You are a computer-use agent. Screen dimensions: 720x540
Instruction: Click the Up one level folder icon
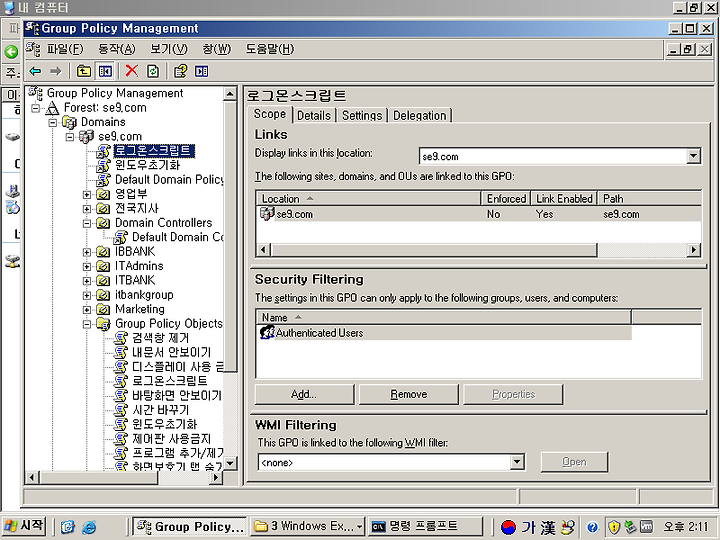tap(84, 71)
